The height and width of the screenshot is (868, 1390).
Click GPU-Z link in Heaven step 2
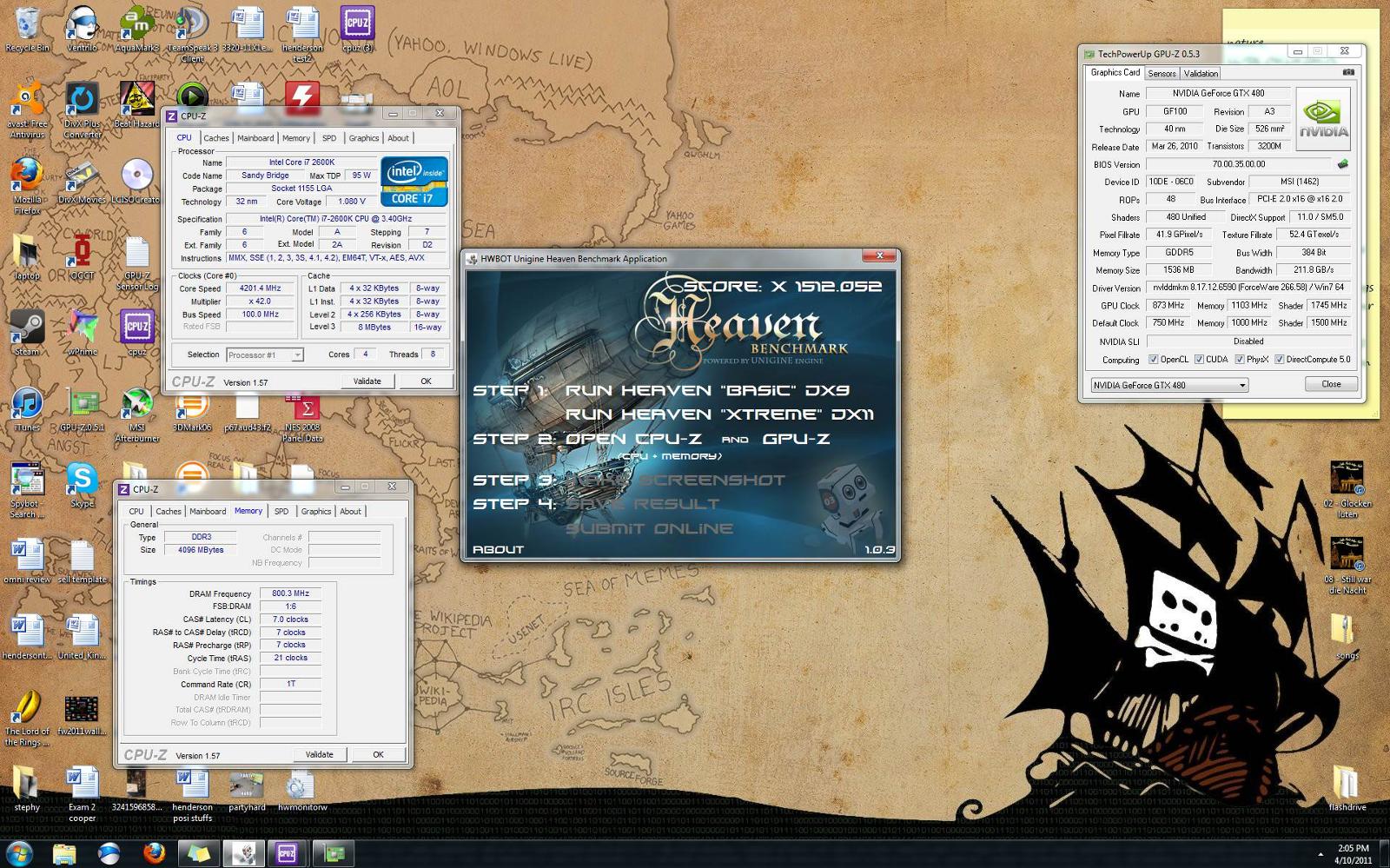click(x=796, y=439)
